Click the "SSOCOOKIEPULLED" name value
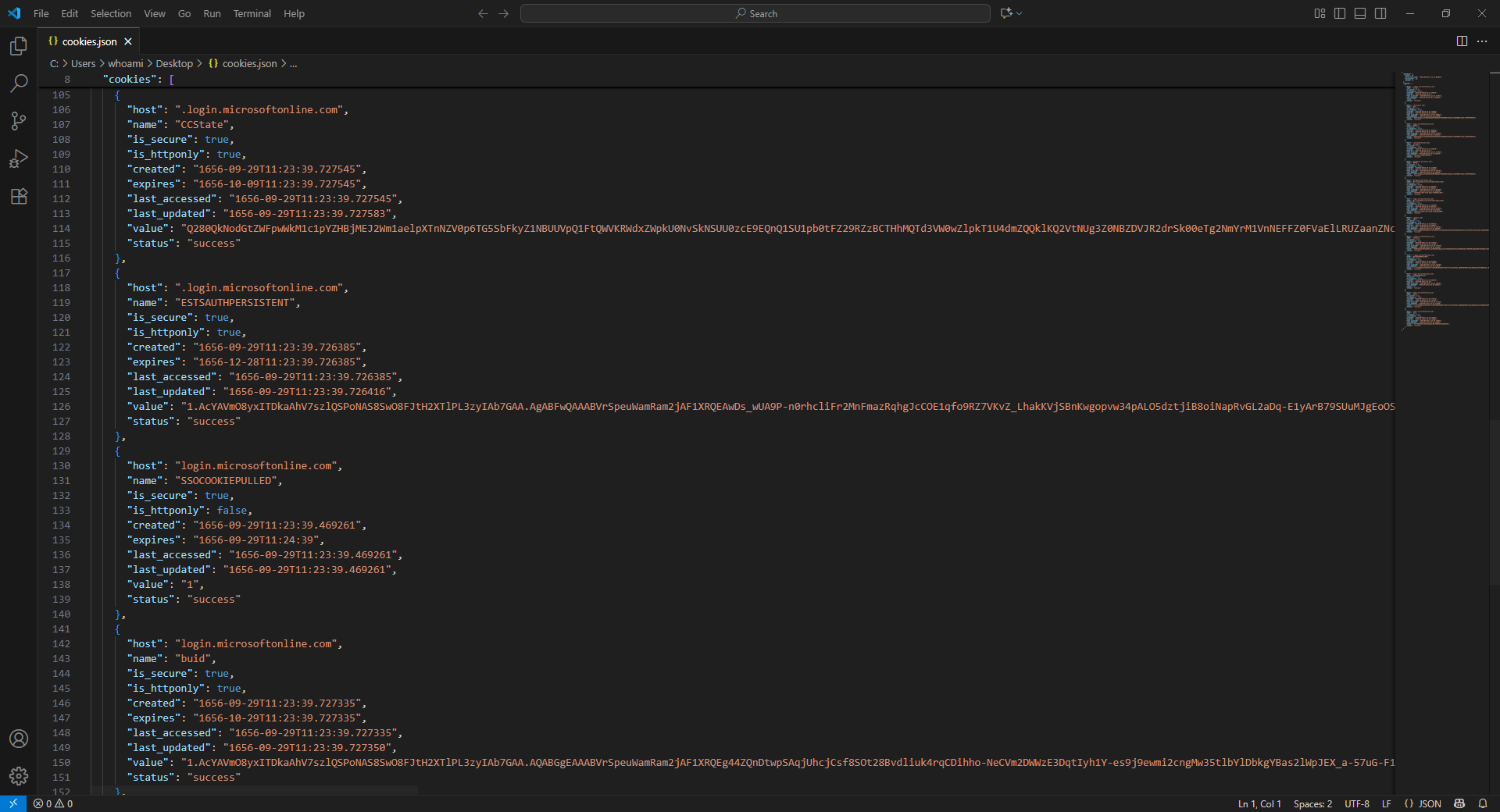The width and height of the screenshot is (1500, 812). point(227,481)
